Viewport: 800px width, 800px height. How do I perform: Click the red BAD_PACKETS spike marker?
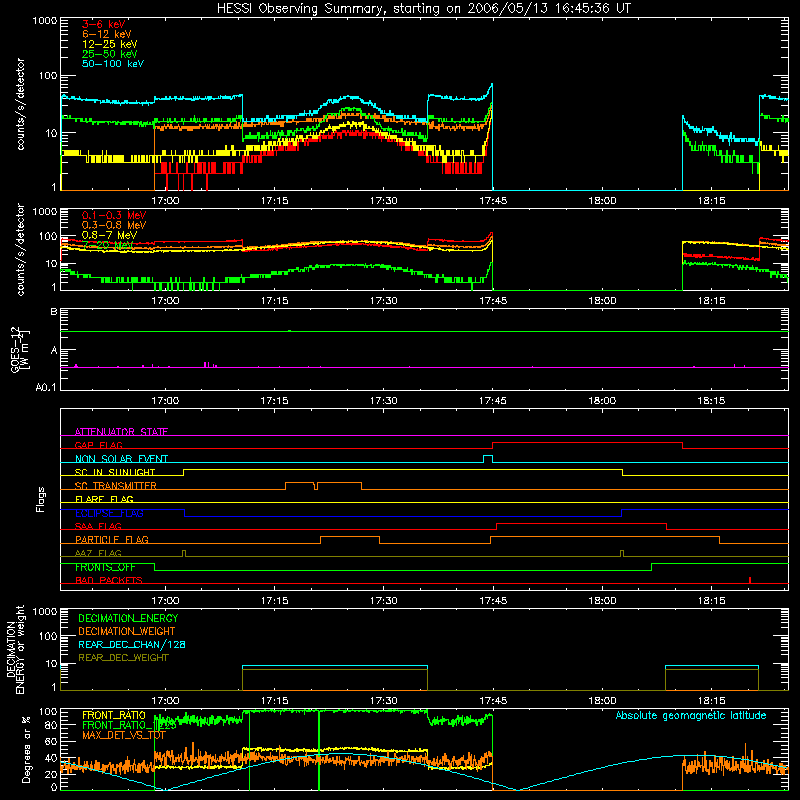[x=749, y=580]
